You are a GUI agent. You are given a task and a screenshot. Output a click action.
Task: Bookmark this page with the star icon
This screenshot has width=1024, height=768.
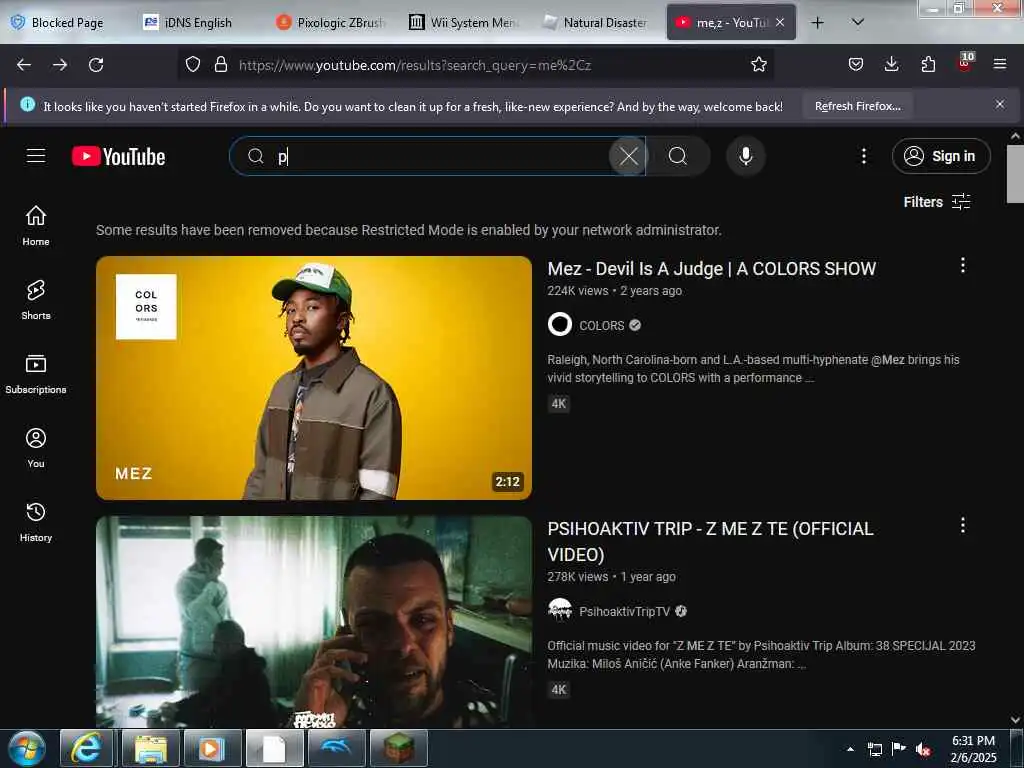[758, 64]
